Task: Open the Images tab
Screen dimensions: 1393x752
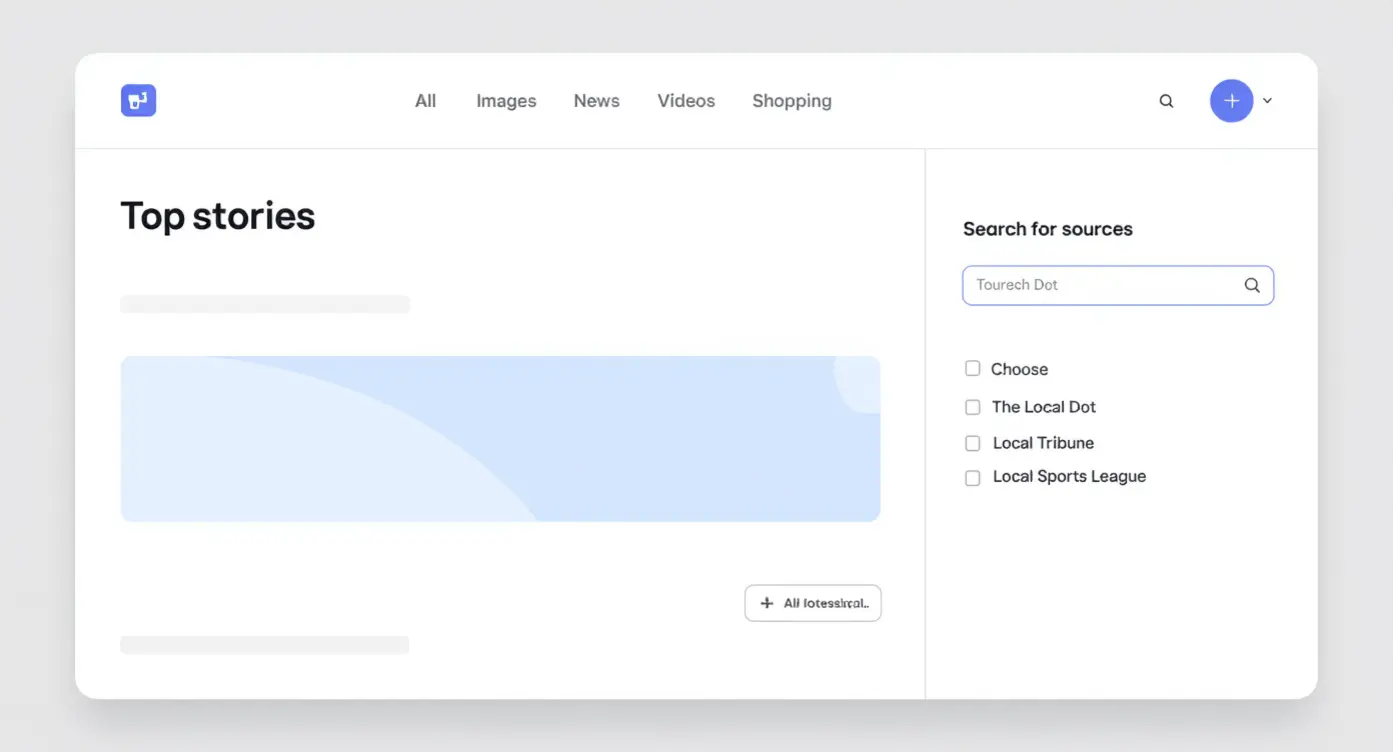Action: pyautogui.click(x=506, y=101)
